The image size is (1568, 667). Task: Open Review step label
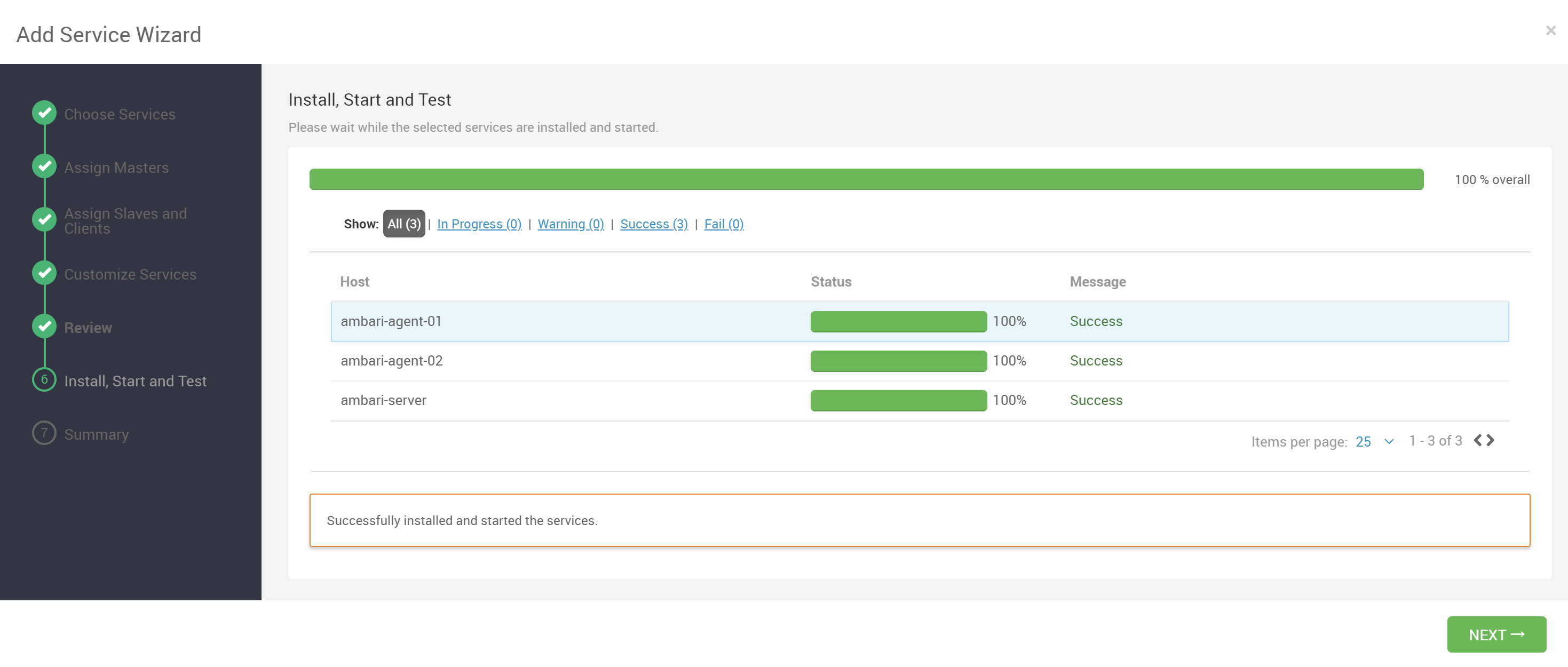88,328
